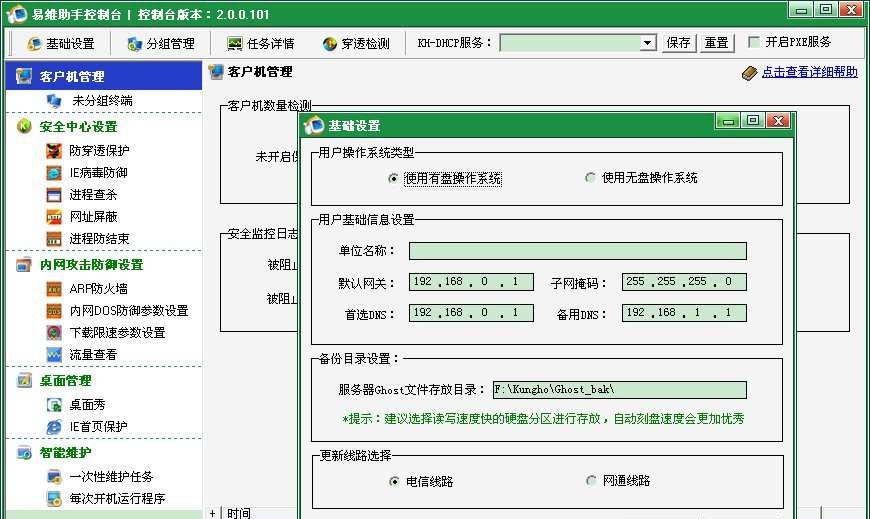Open 进程查杀 in the sidebar
Screen dimensions: 870x519
93,195
